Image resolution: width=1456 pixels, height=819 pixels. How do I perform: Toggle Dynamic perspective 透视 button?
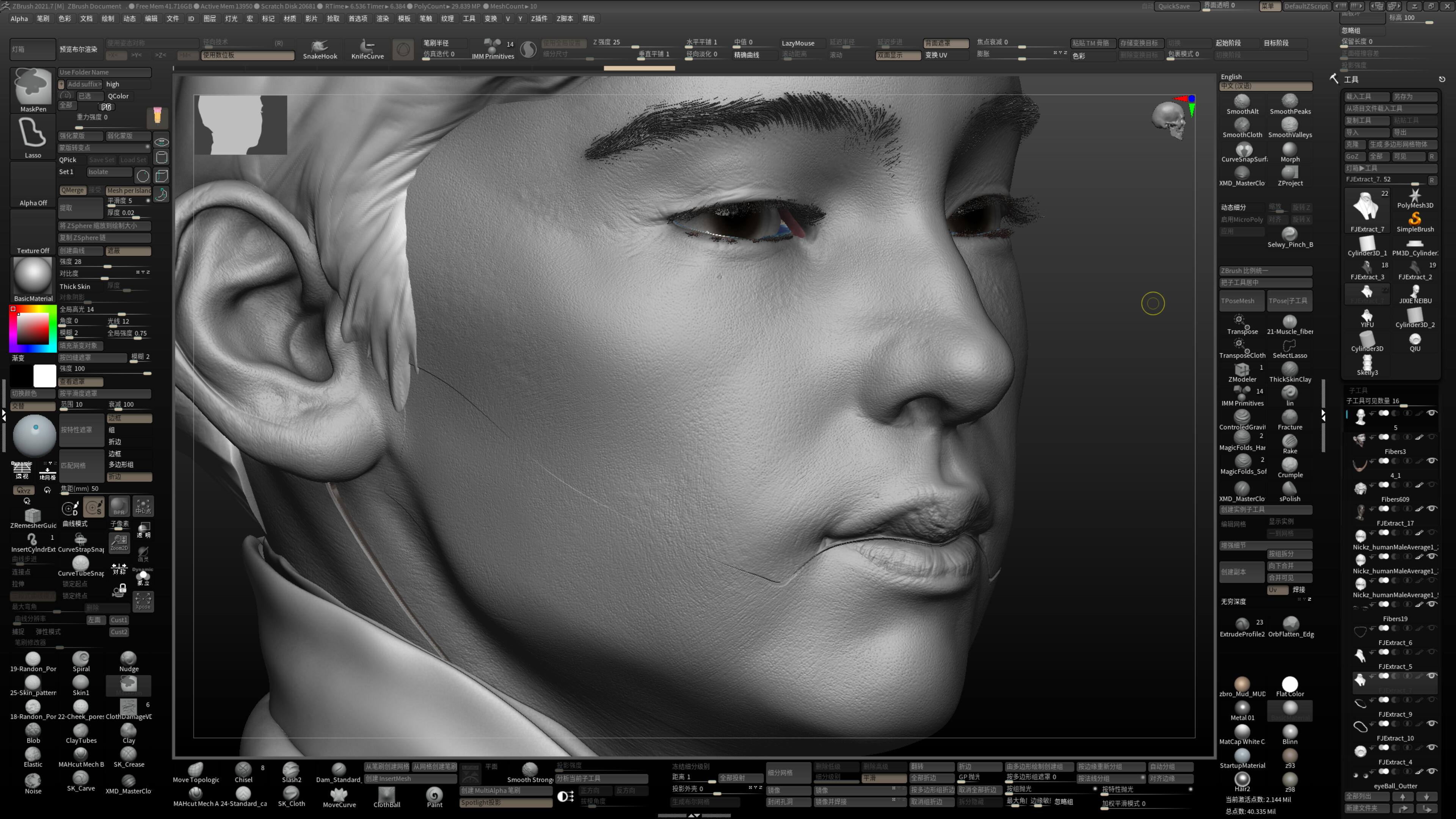(x=22, y=470)
